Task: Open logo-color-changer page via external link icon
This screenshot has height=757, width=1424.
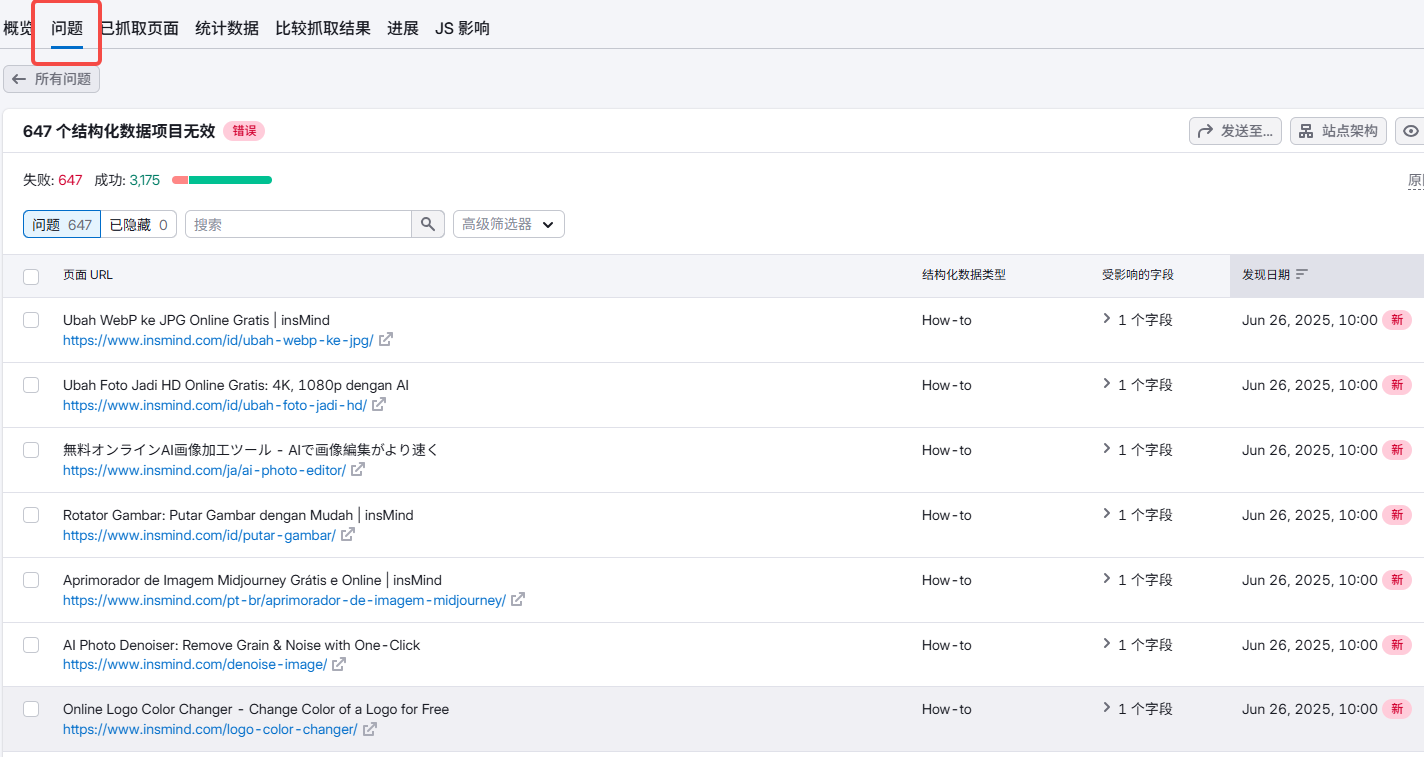Action: [x=371, y=729]
